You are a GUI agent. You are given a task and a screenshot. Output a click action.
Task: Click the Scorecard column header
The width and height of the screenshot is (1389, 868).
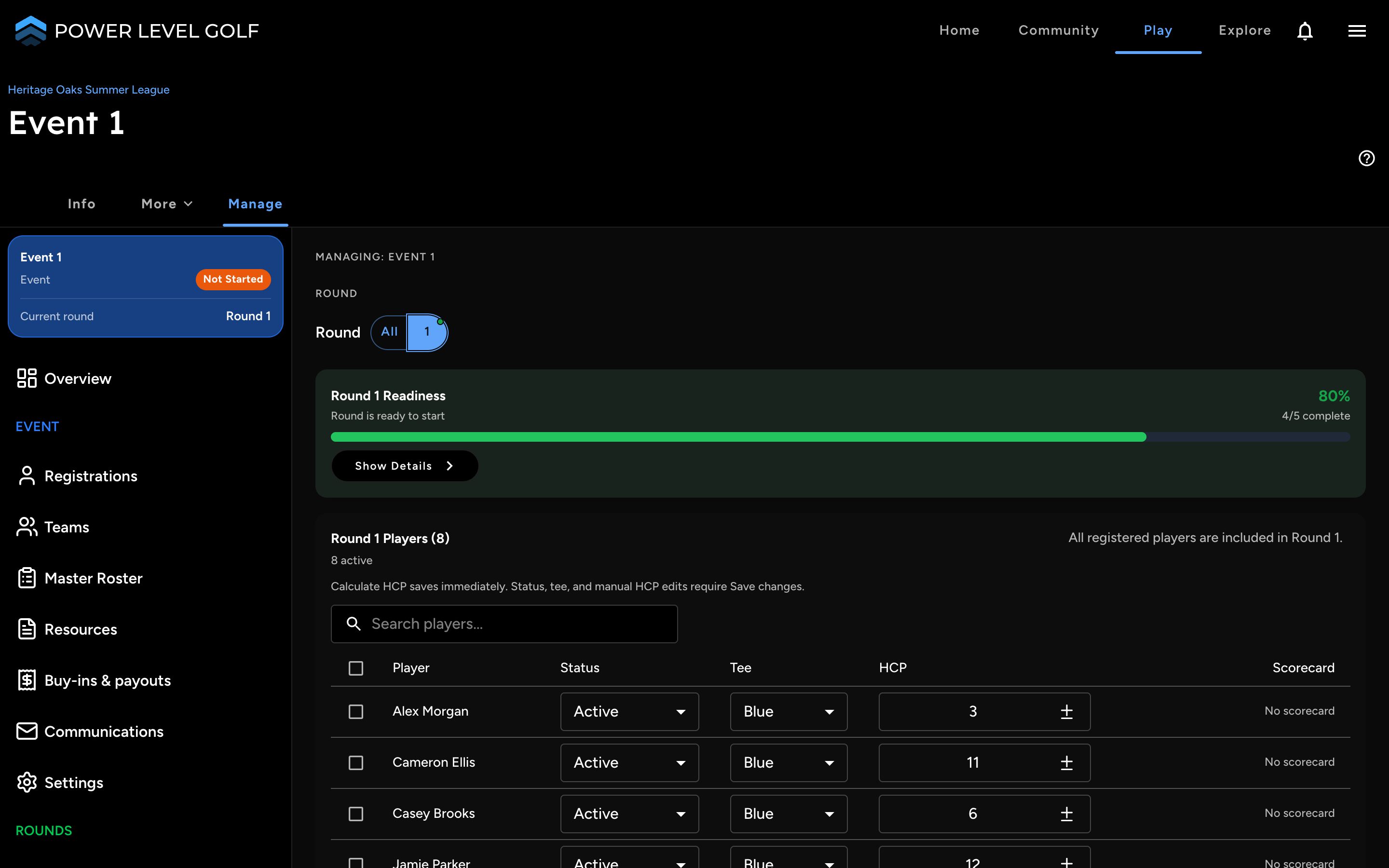1303,668
